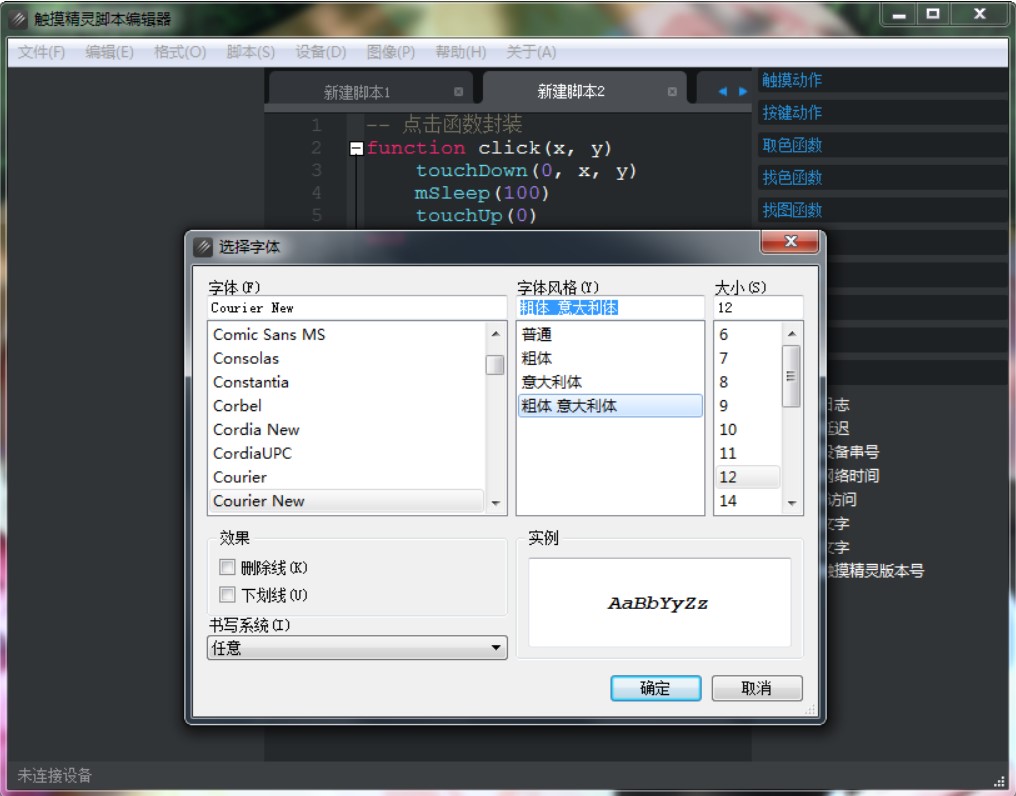Image resolution: width=1016 pixels, height=796 pixels.
Task: Choose 普通 font style
Action: 610,334
